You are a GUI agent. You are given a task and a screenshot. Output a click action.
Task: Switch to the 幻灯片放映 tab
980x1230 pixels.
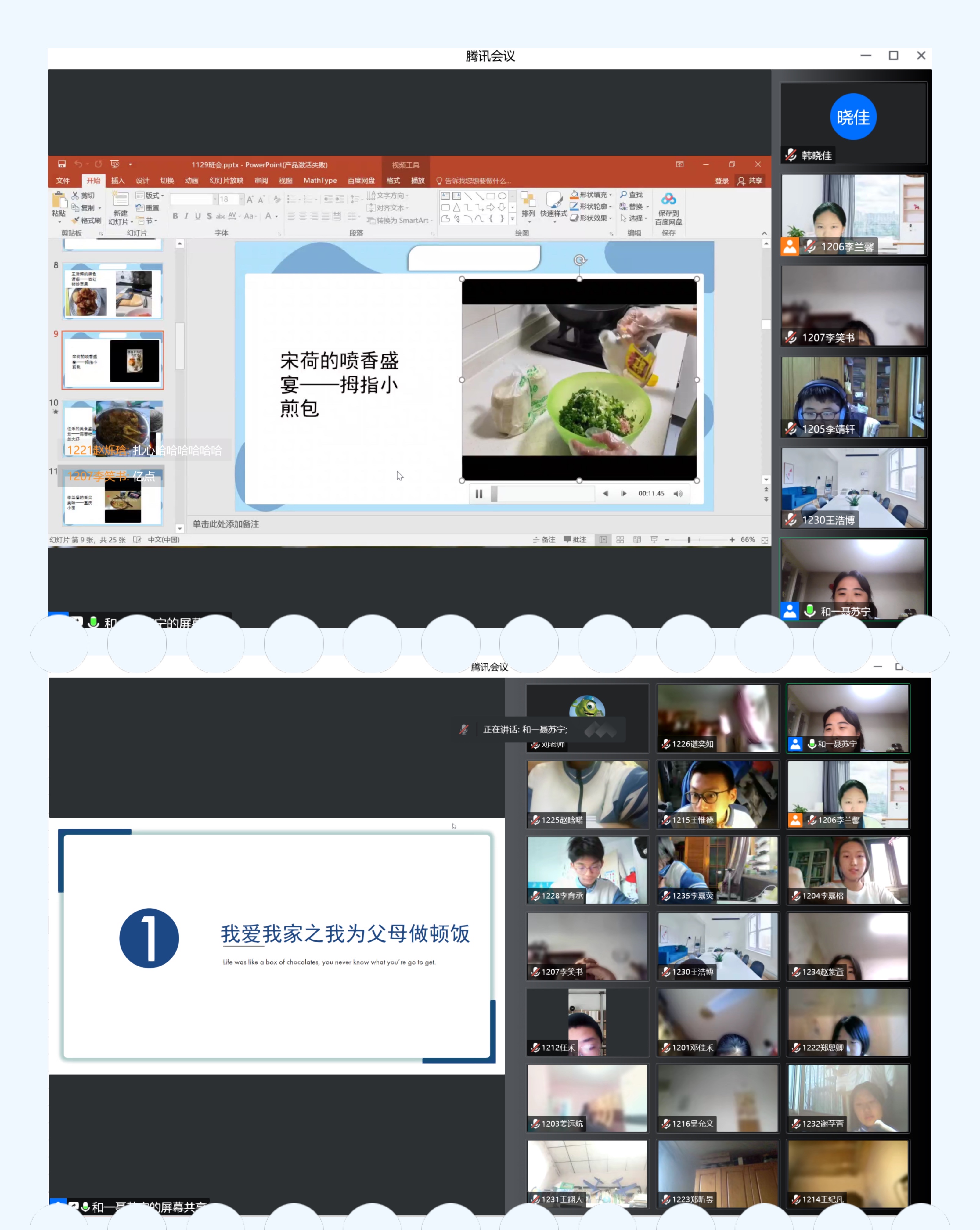click(226, 181)
